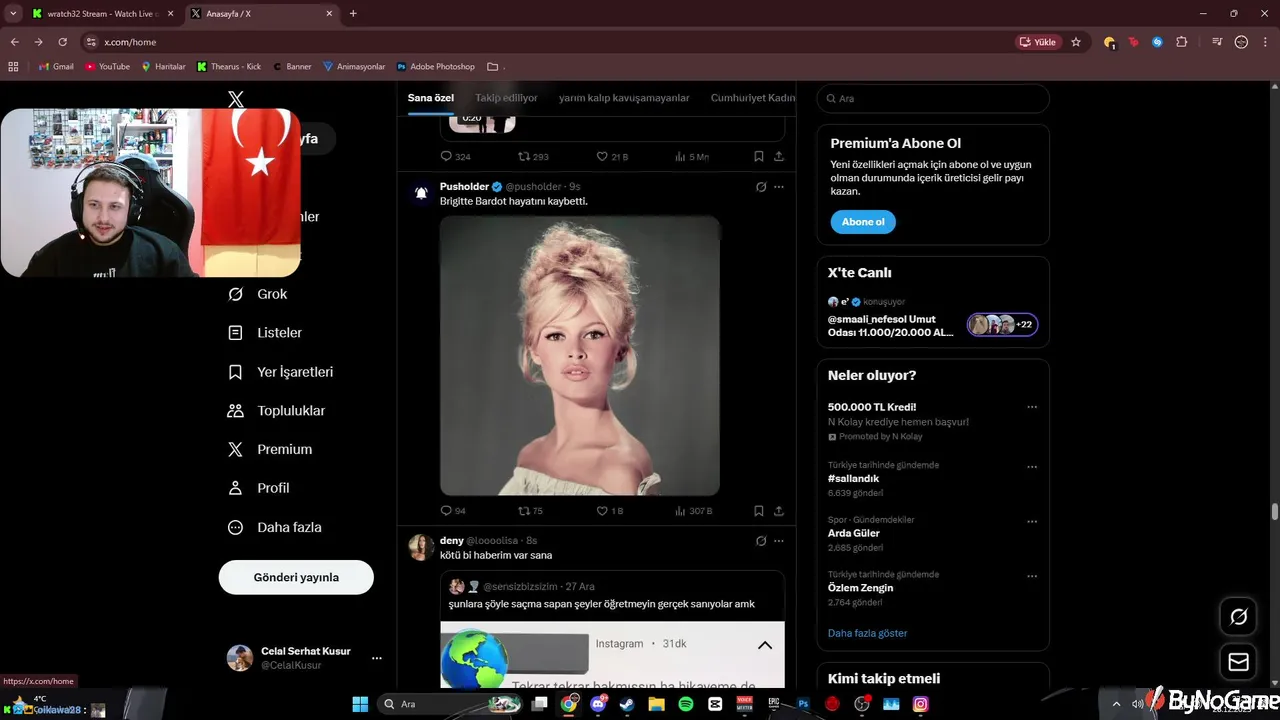The image size is (1280, 720).
Task: Like the post with 21 B likes
Action: pos(612,157)
